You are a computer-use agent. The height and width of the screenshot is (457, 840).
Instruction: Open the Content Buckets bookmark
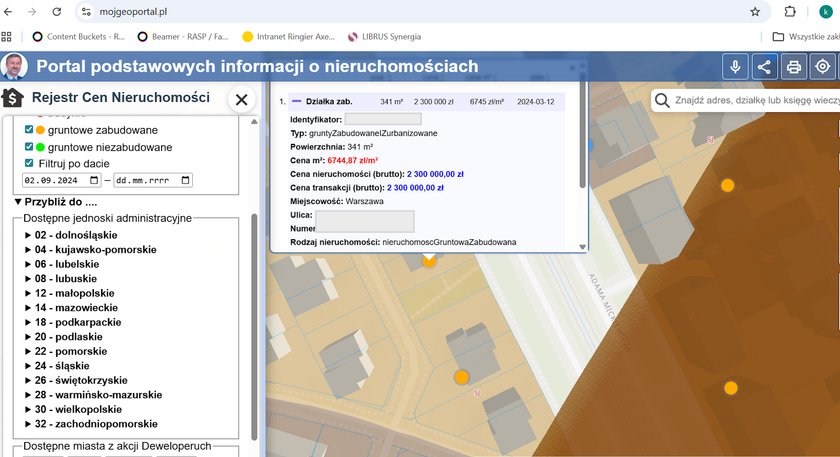[x=77, y=37]
